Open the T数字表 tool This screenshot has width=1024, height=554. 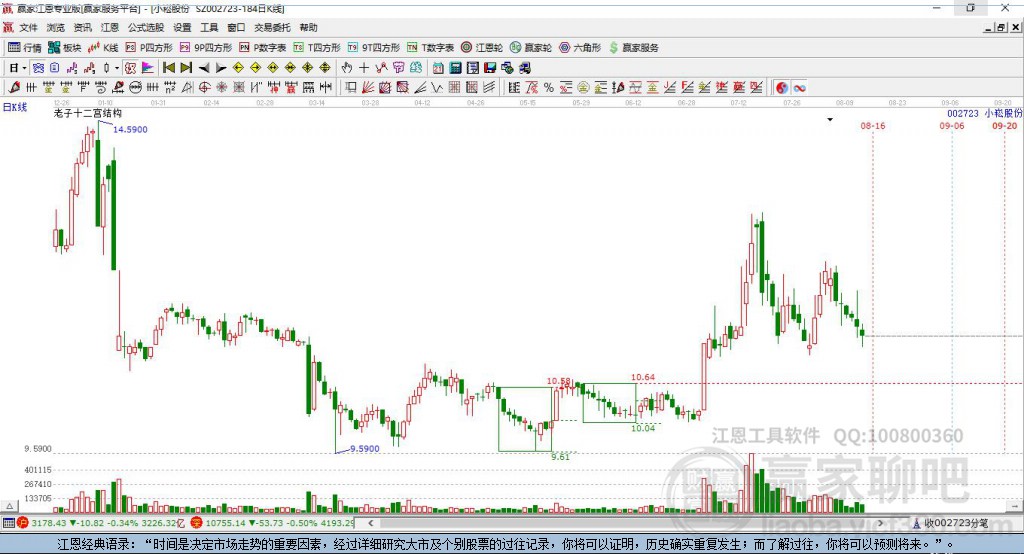430,48
